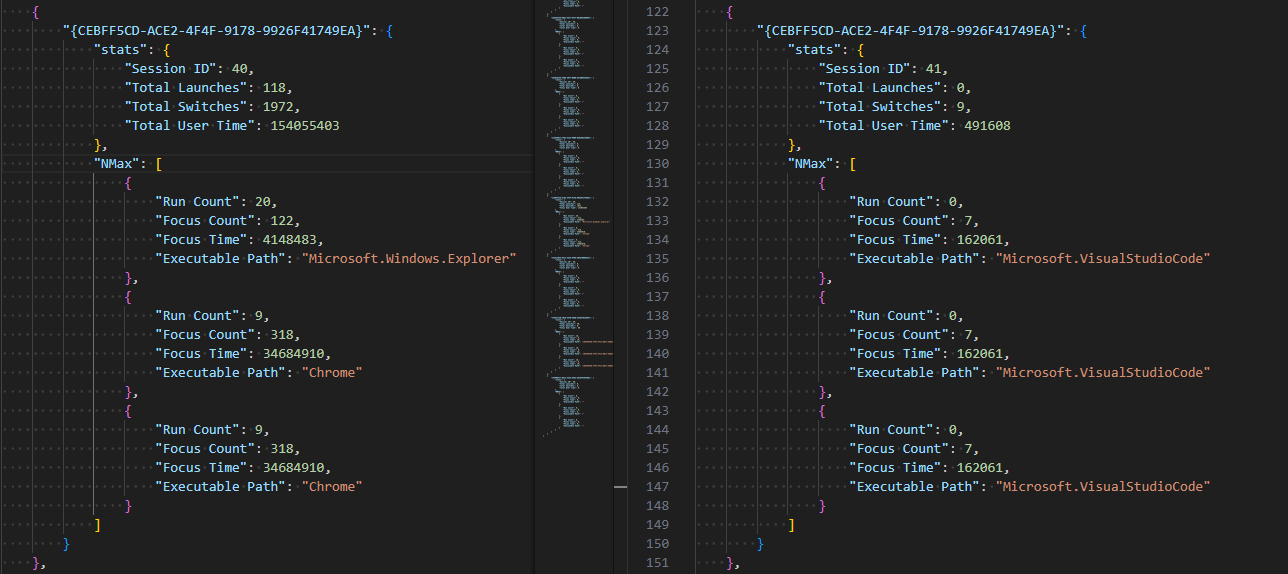
Task: Click Focus Count value 122
Action: click(285, 221)
